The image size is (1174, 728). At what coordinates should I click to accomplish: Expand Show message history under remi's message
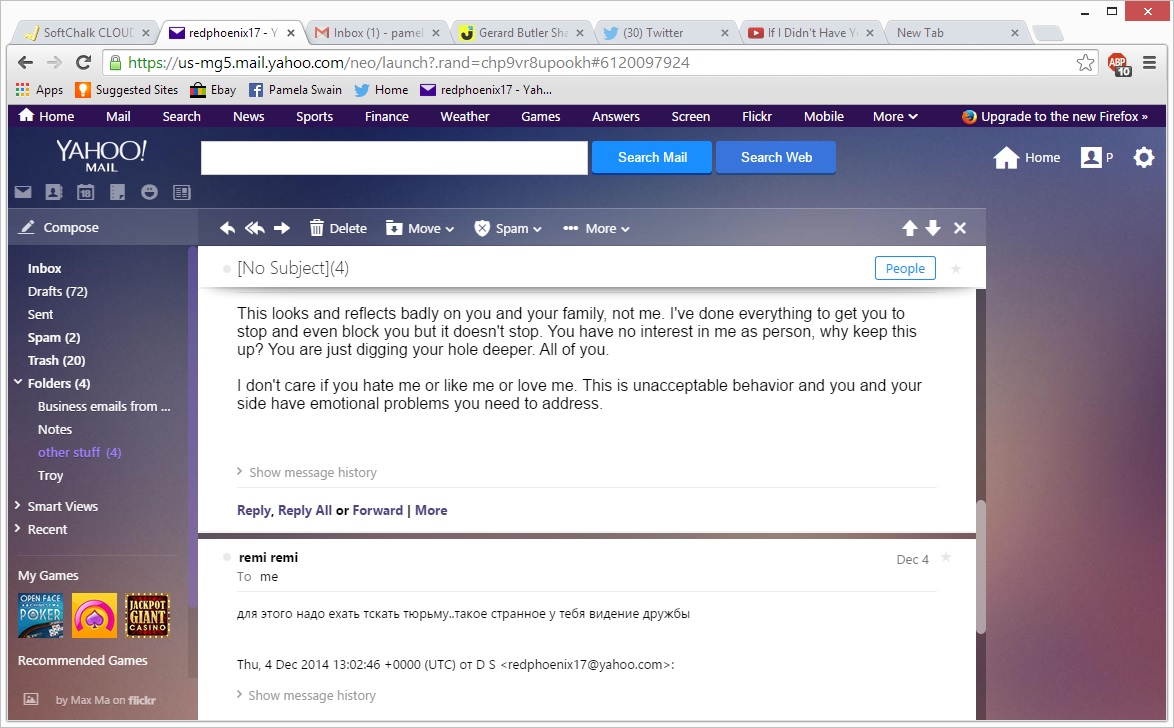point(307,695)
